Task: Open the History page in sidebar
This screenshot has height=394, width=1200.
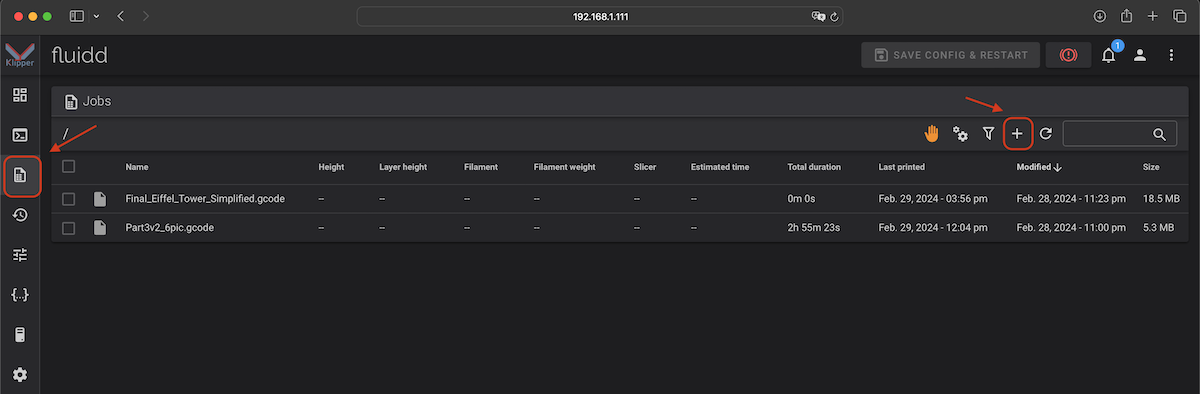Action: (x=20, y=215)
